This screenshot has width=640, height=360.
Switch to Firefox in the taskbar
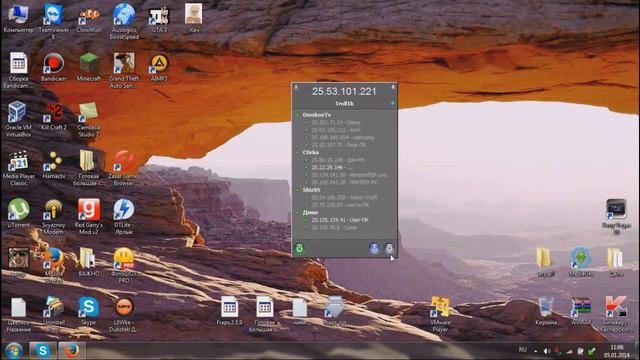[71, 351]
